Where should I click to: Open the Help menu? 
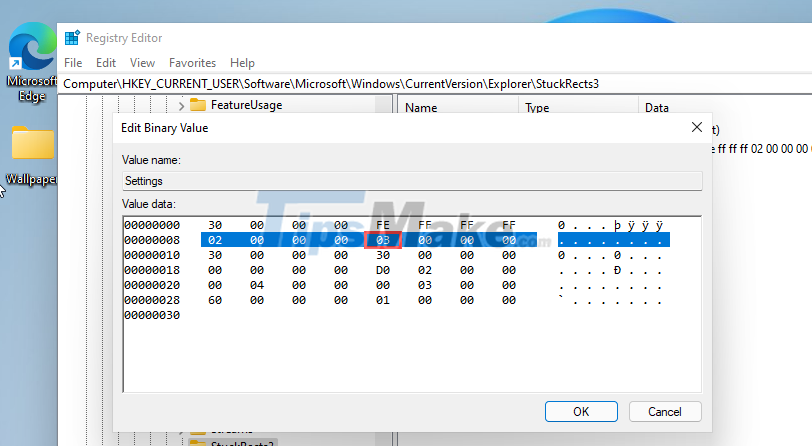coord(242,63)
